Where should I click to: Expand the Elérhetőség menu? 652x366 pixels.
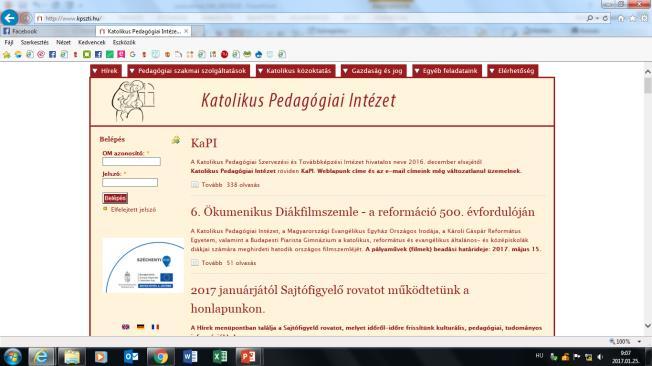pyautogui.click(x=513, y=71)
